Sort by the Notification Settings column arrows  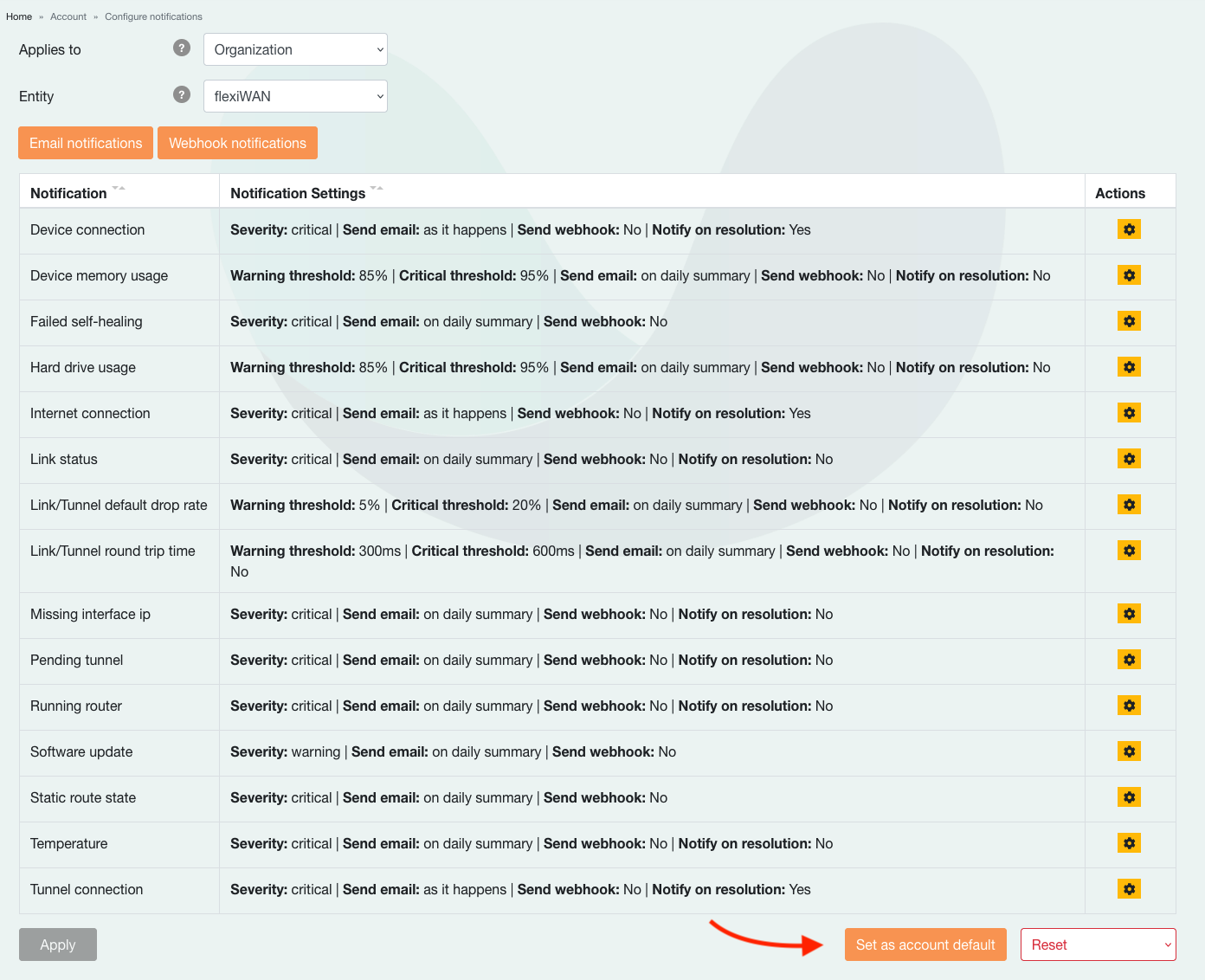pos(377,188)
